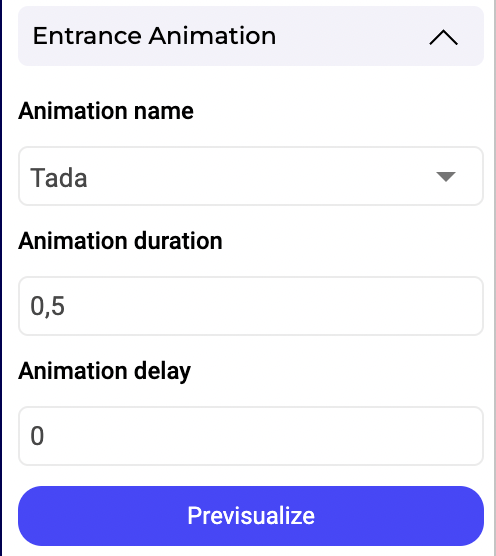Image resolution: width=496 pixels, height=556 pixels.
Task: Focus the Animation delay input field
Action: pos(251,436)
